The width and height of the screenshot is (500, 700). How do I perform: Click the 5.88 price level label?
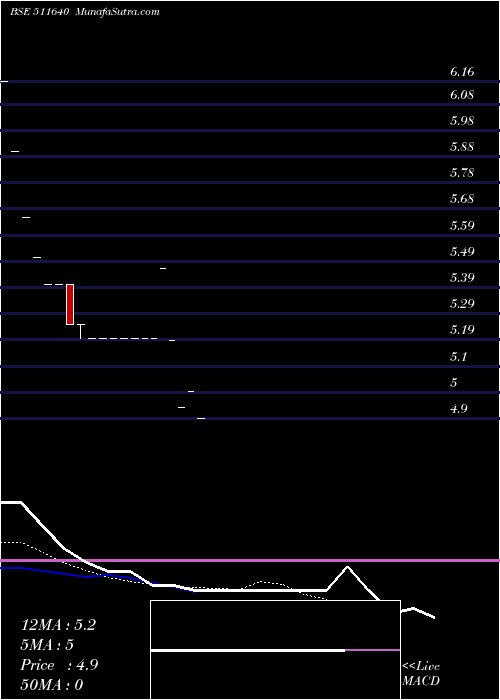tap(462, 147)
